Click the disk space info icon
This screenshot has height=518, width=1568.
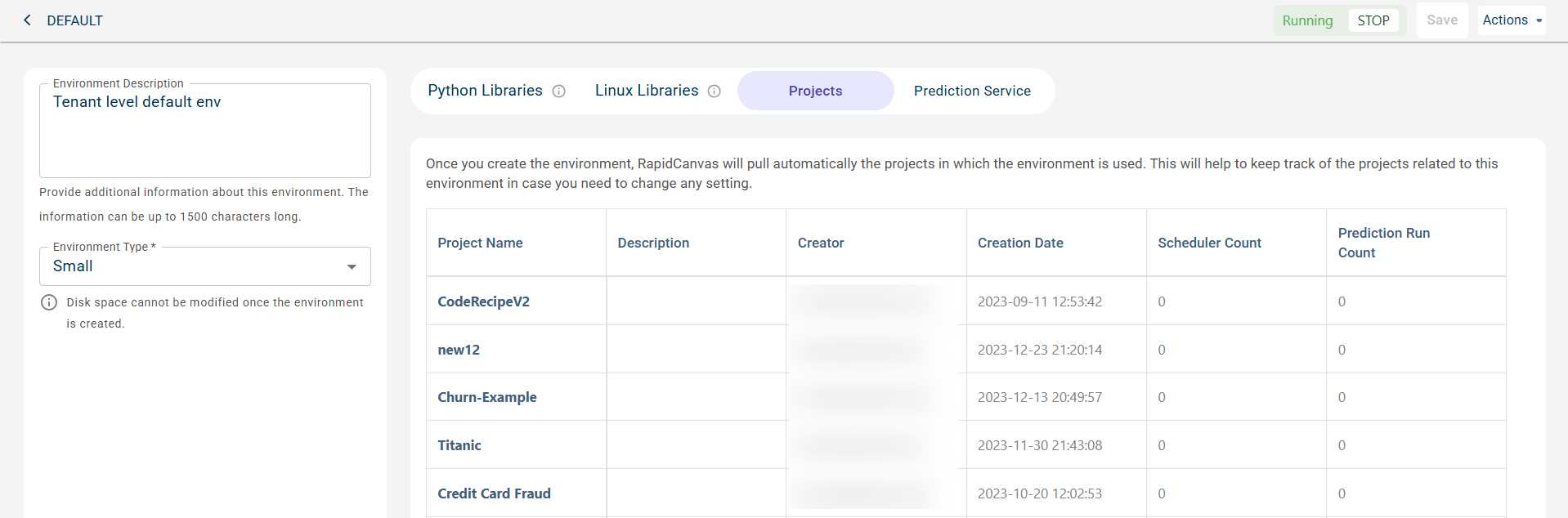click(49, 302)
